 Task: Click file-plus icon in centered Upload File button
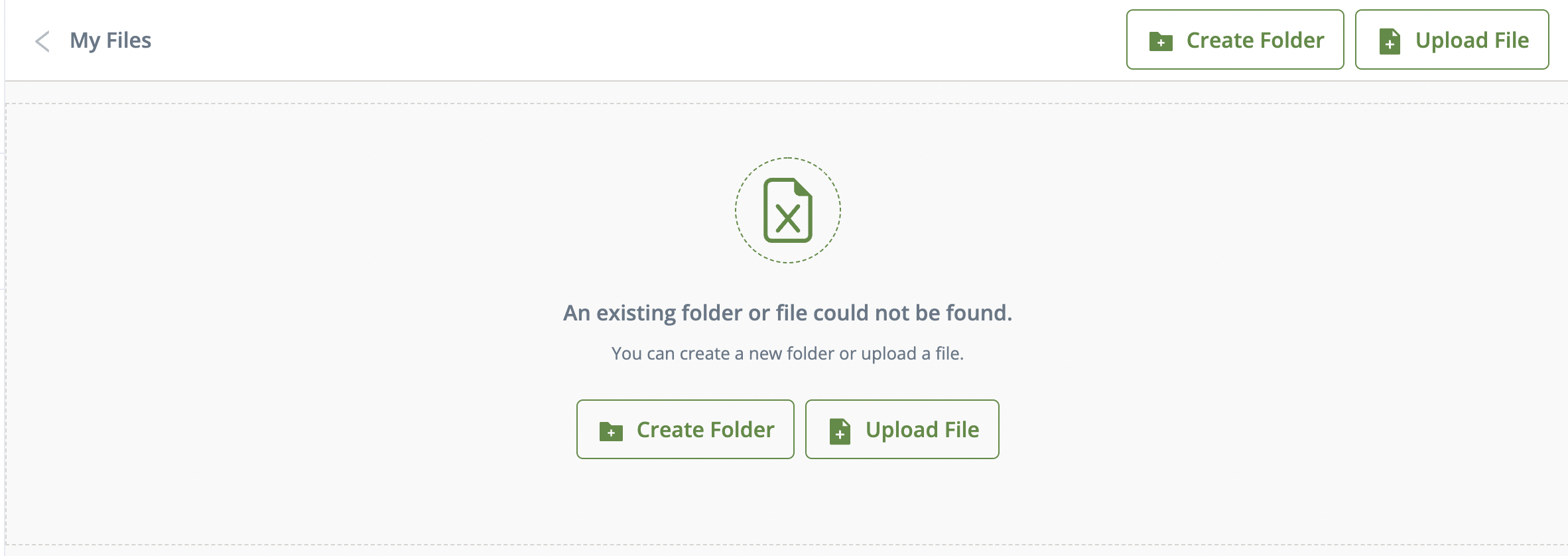tap(840, 431)
